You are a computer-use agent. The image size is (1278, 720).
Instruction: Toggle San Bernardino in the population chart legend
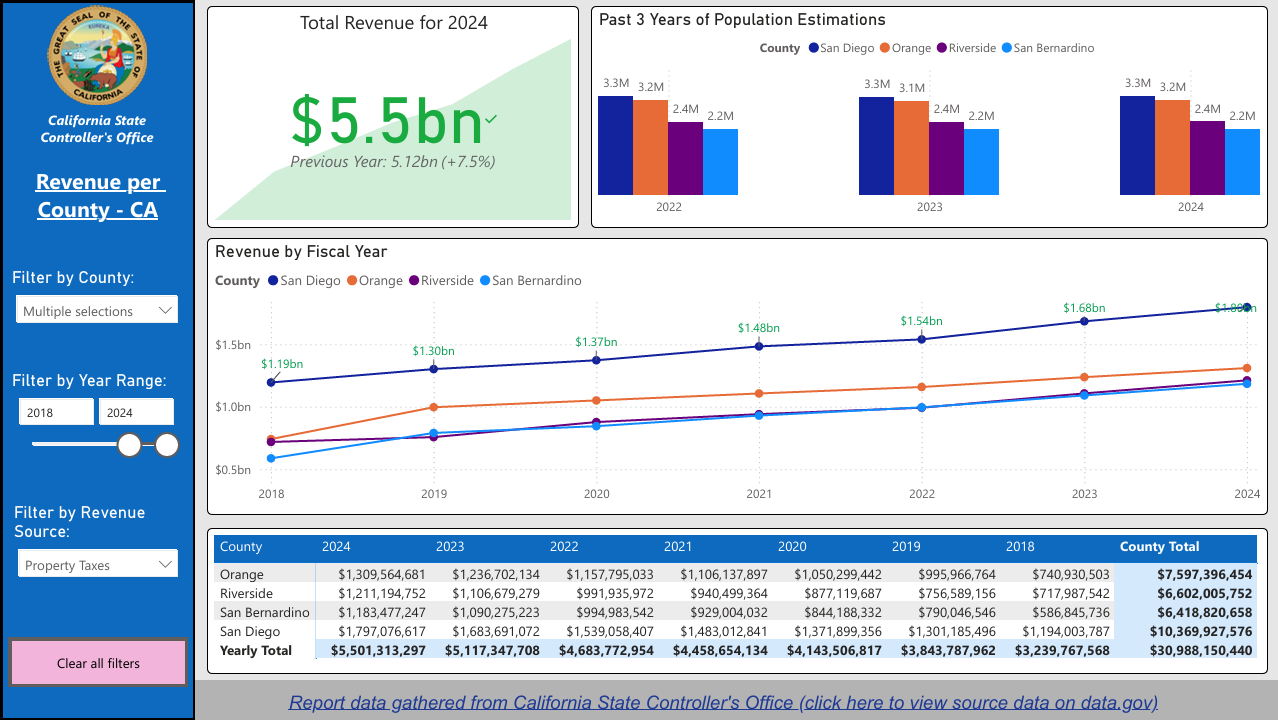point(1007,48)
